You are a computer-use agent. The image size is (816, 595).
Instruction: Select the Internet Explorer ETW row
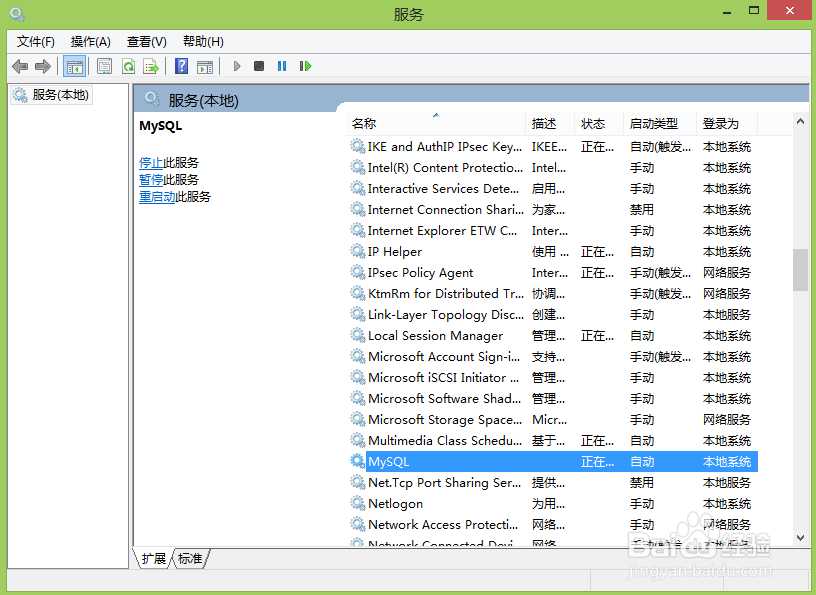pyautogui.click(x=553, y=231)
